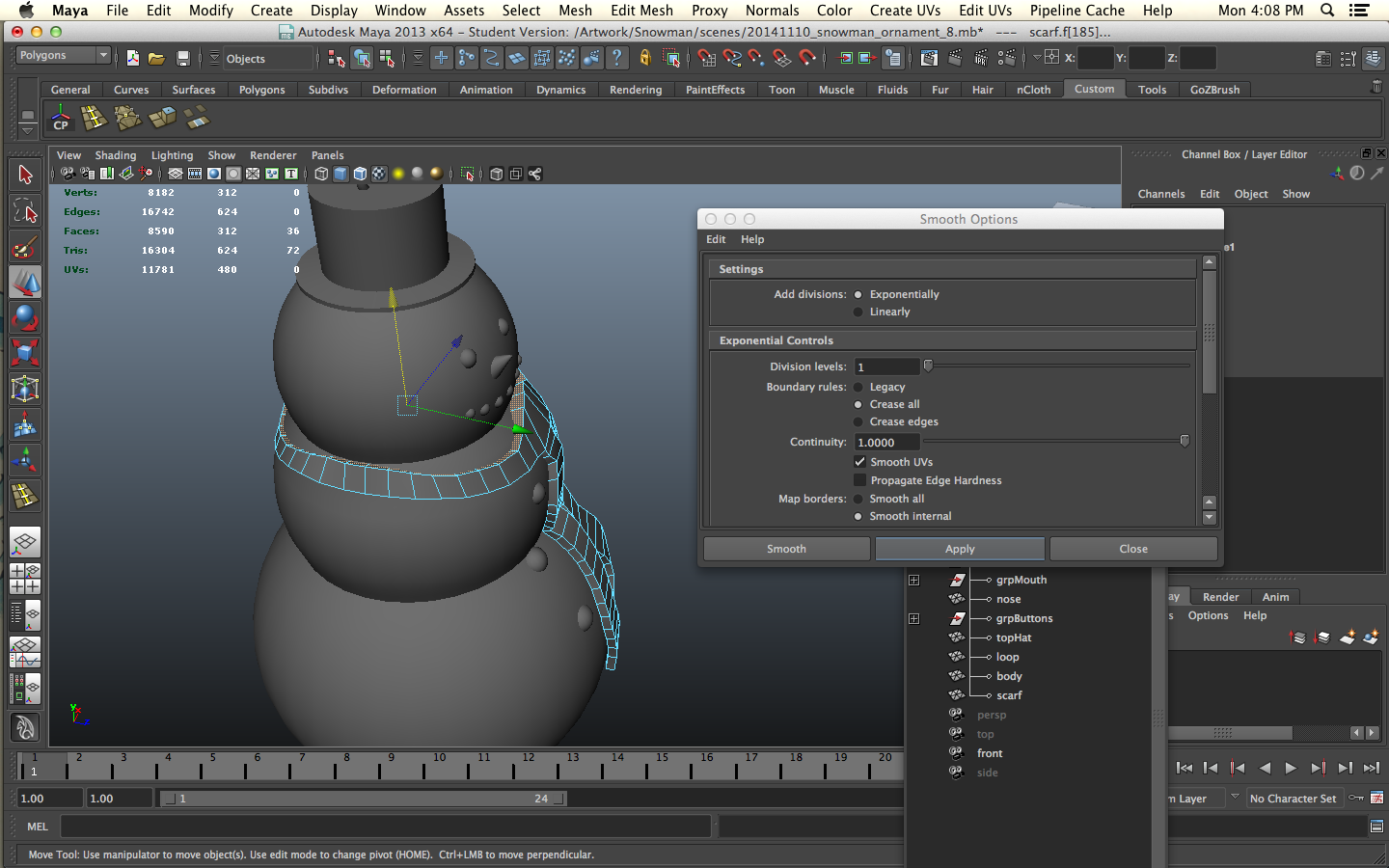Uncheck the Smooth UVs checkbox
Viewport: 1389px width, 868px height.
(x=859, y=462)
